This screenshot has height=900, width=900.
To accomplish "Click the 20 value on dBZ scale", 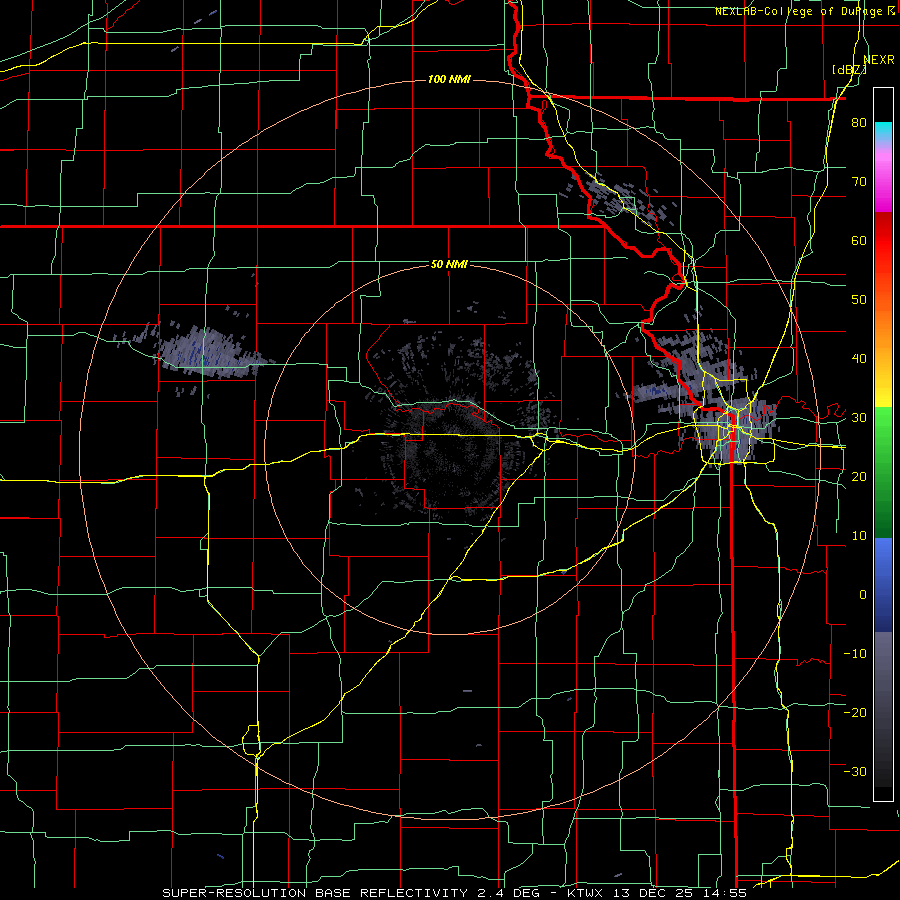I will [859, 476].
